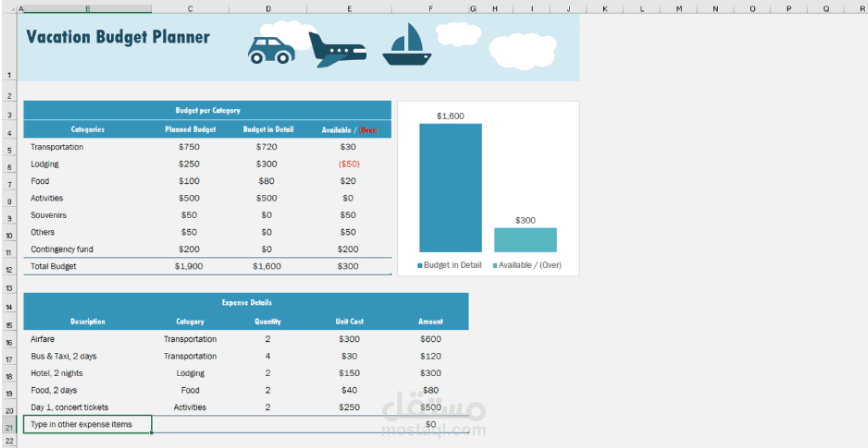
Task: Click the Quantity column heading
Action: click(268, 321)
